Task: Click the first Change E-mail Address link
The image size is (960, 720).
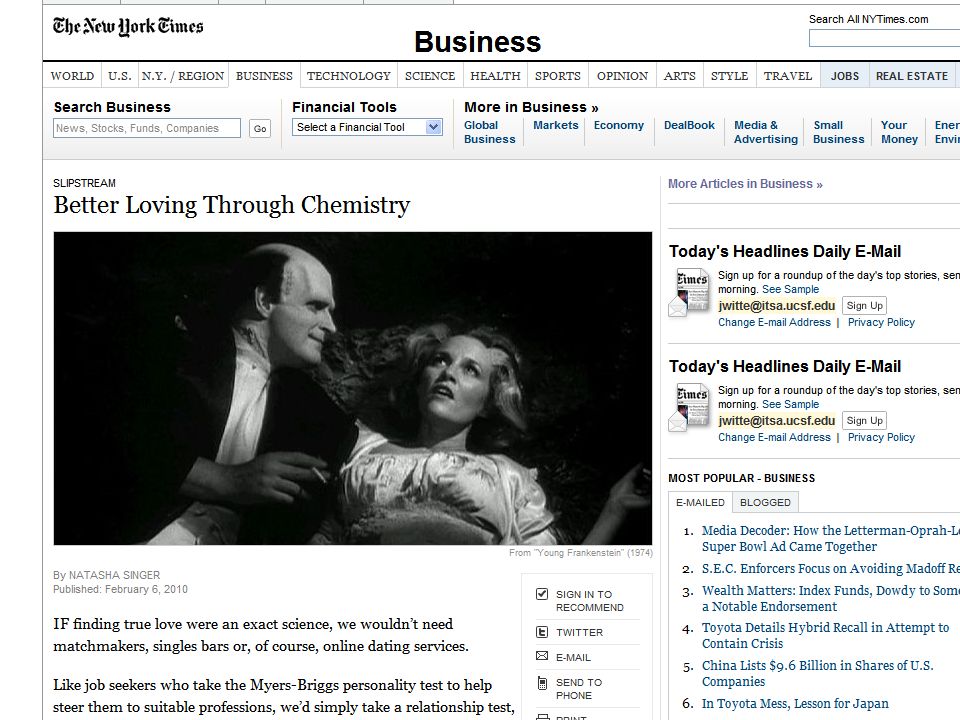Action: pos(774,322)
